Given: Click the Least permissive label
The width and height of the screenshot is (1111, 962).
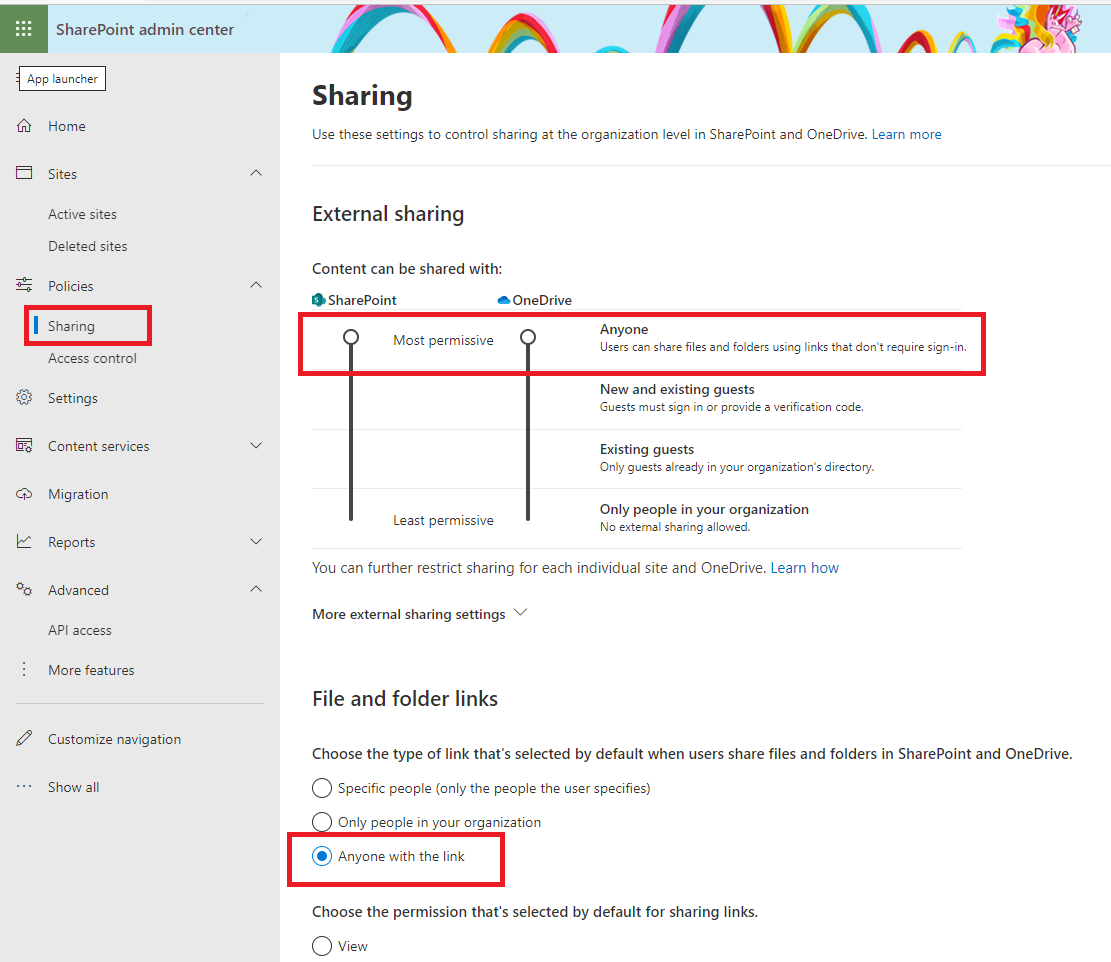Looking at the screenshot, I should point(444,521).
